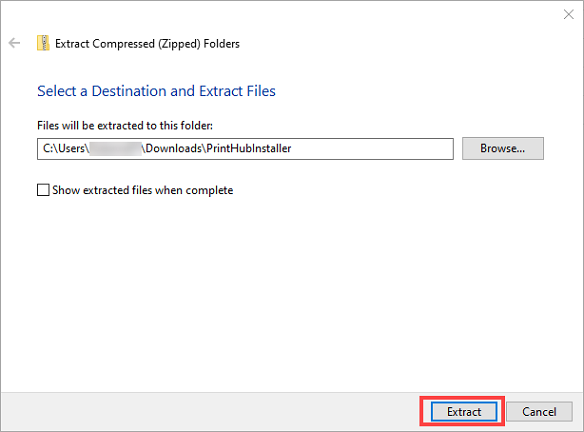Click empty space at end of path field
The image size is (584, 432).
372,149
